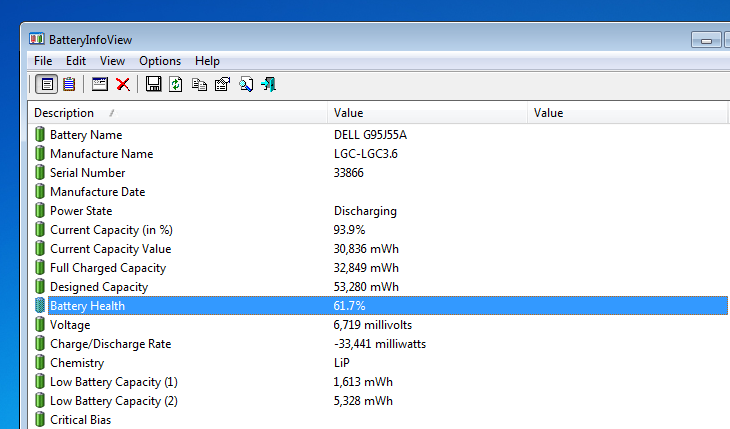Click battery icon beside Manufacture Date
The width and height of the screenshot is (730, 429).
pos(40,191)
